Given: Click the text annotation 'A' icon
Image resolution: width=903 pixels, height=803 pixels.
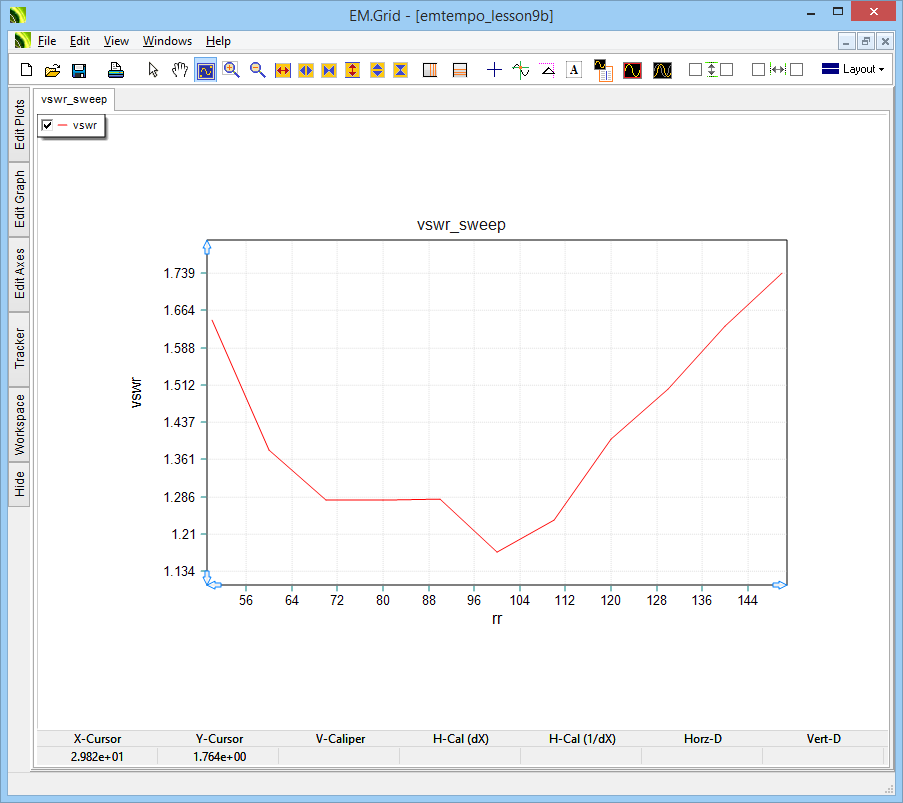Looking at the screenshot, I should click(x=574, y=70).
